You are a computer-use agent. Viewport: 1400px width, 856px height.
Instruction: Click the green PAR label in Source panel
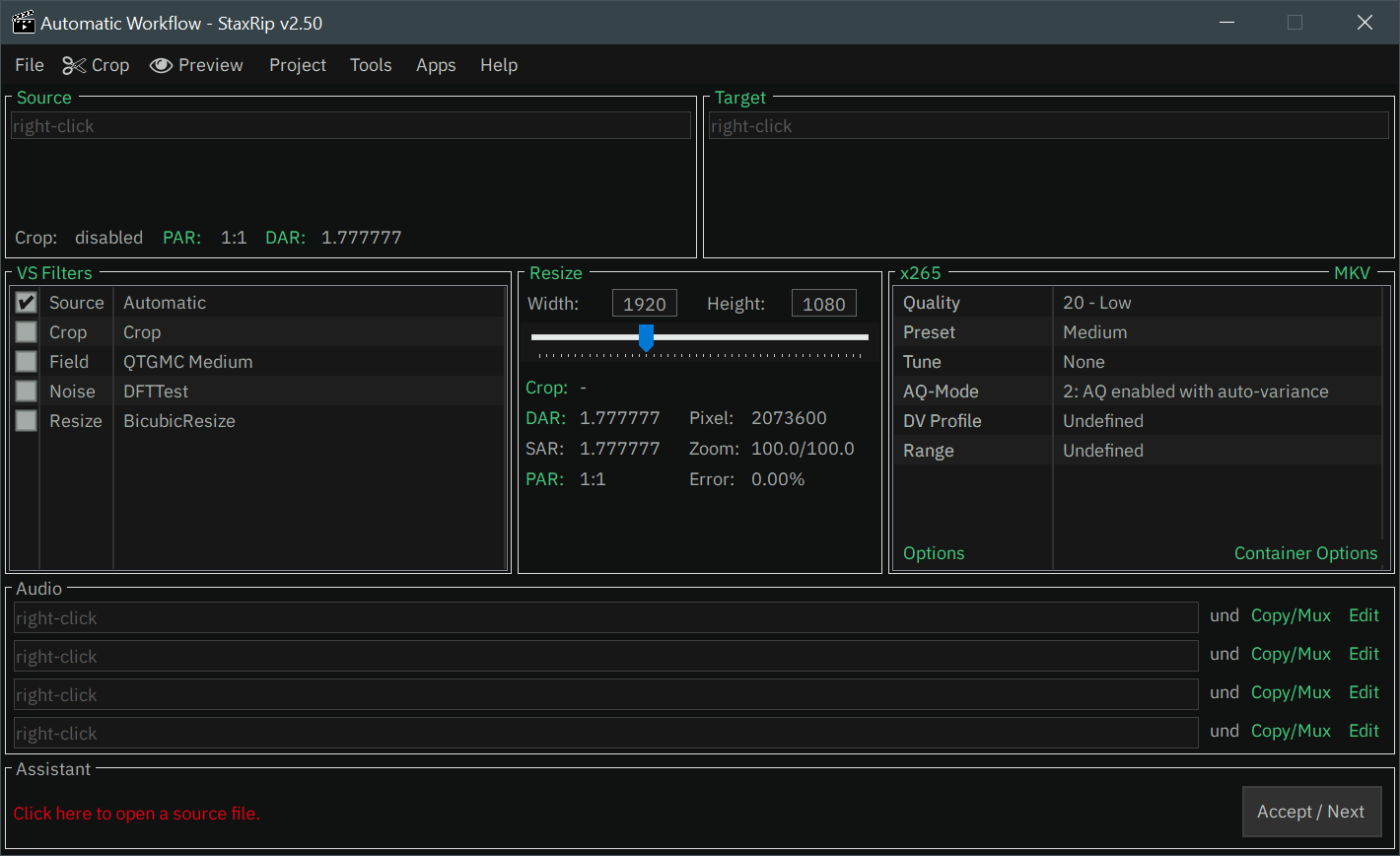pos(182,238)
